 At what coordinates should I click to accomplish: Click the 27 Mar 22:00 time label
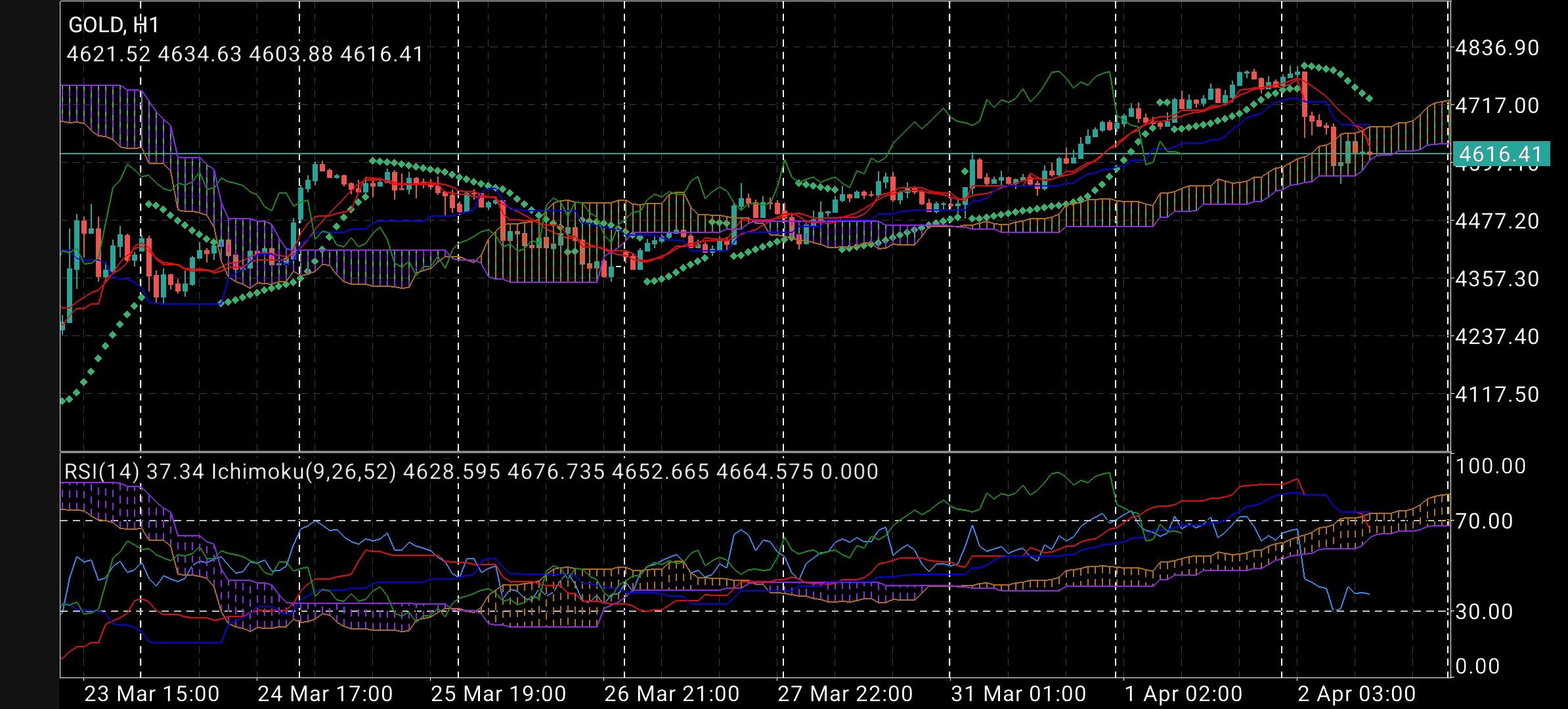click(846, 694)
